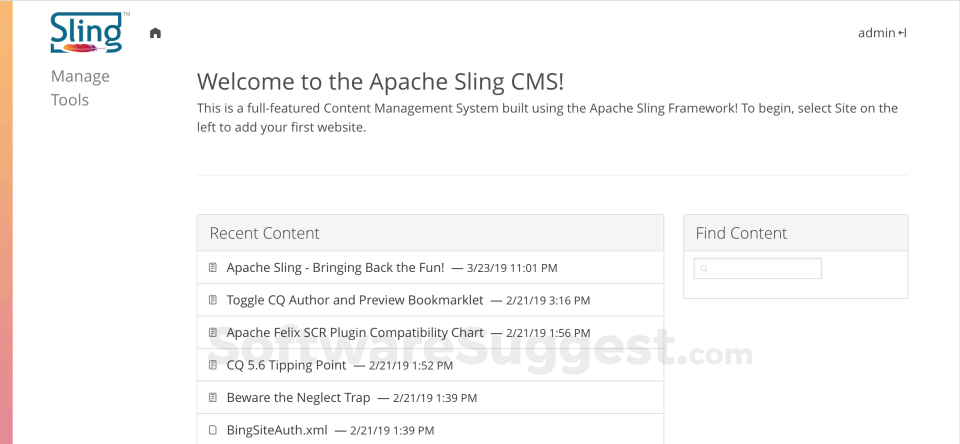This screenshot has width=960, height=444.
Task: Click the admin logout icon
Action: tap(902, 33)
